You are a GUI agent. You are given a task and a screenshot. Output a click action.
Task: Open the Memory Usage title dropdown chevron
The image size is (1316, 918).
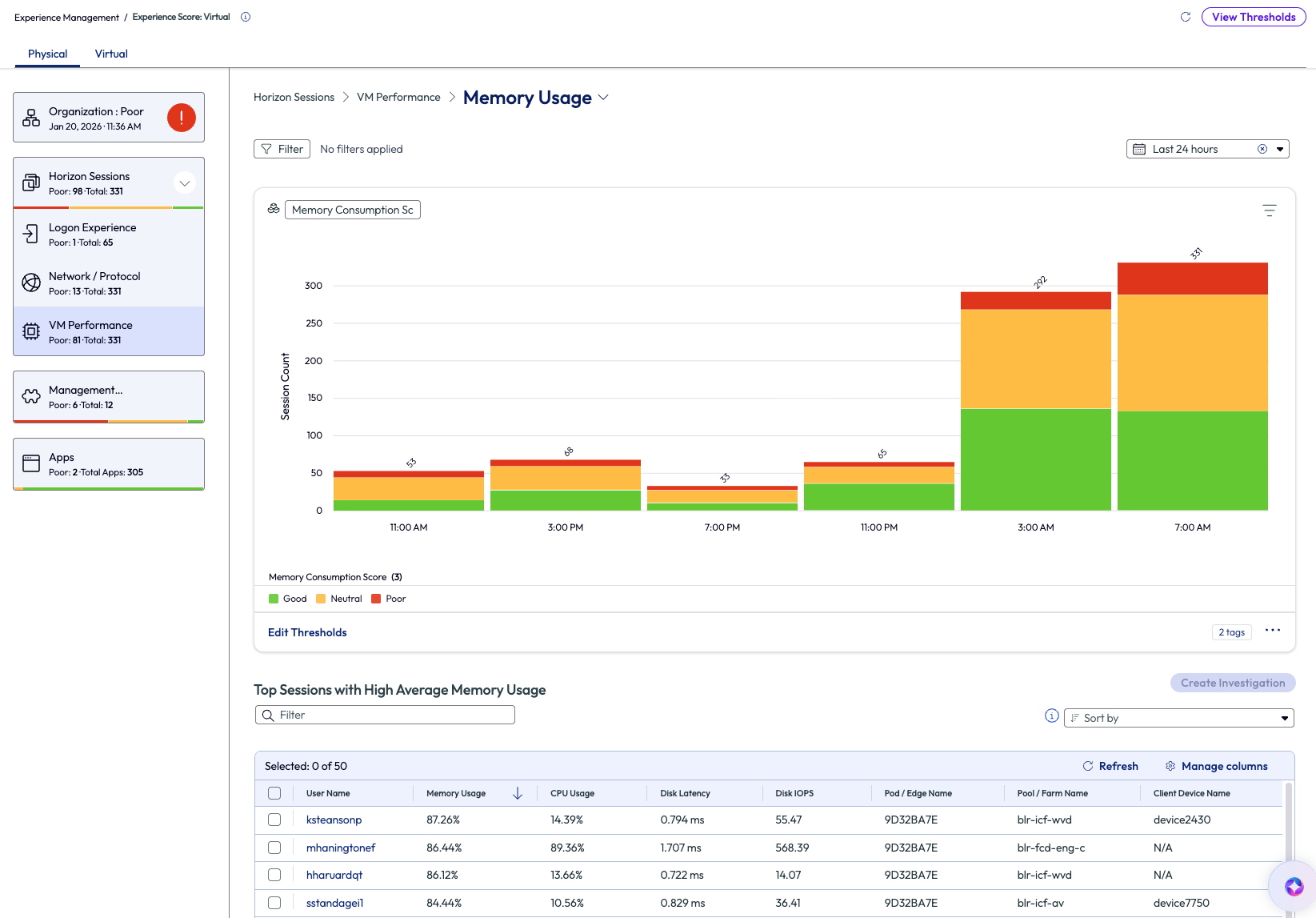(x=603, y=98)
